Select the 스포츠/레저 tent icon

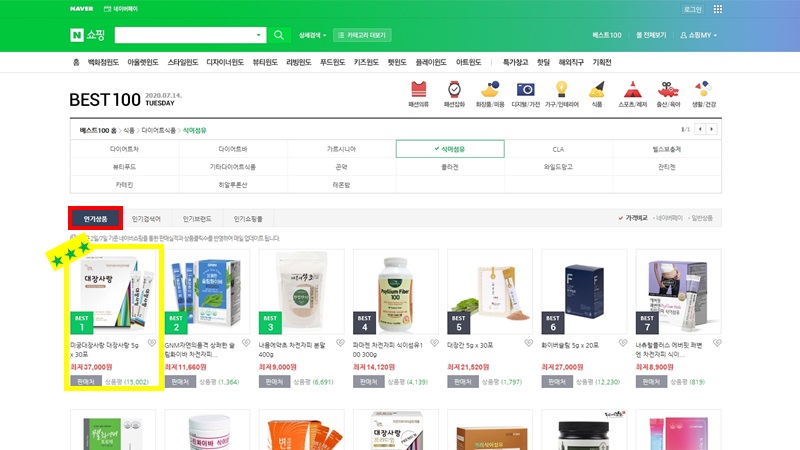click(633, 94)
